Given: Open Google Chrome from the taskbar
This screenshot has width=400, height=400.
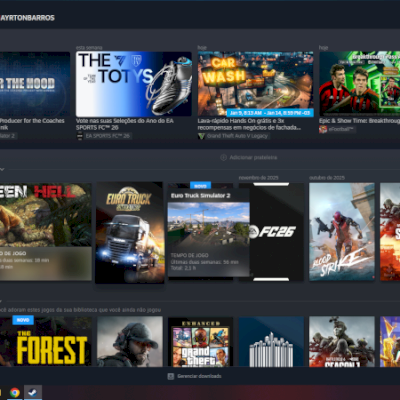Looking at the screenshot, I should (15, 393).
